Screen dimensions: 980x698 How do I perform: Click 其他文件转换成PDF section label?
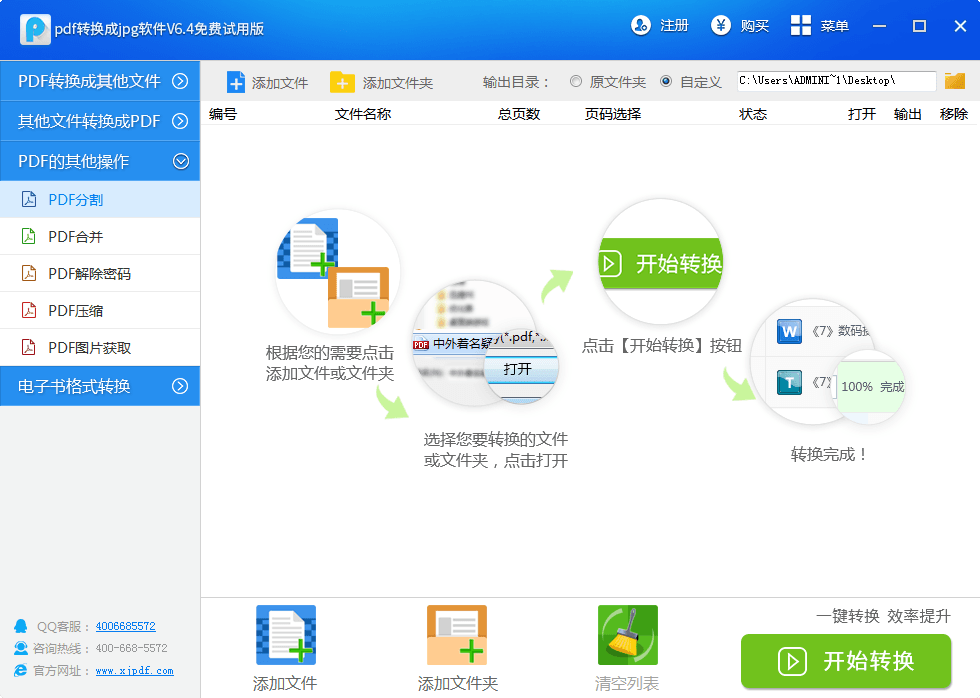[89, 121]
